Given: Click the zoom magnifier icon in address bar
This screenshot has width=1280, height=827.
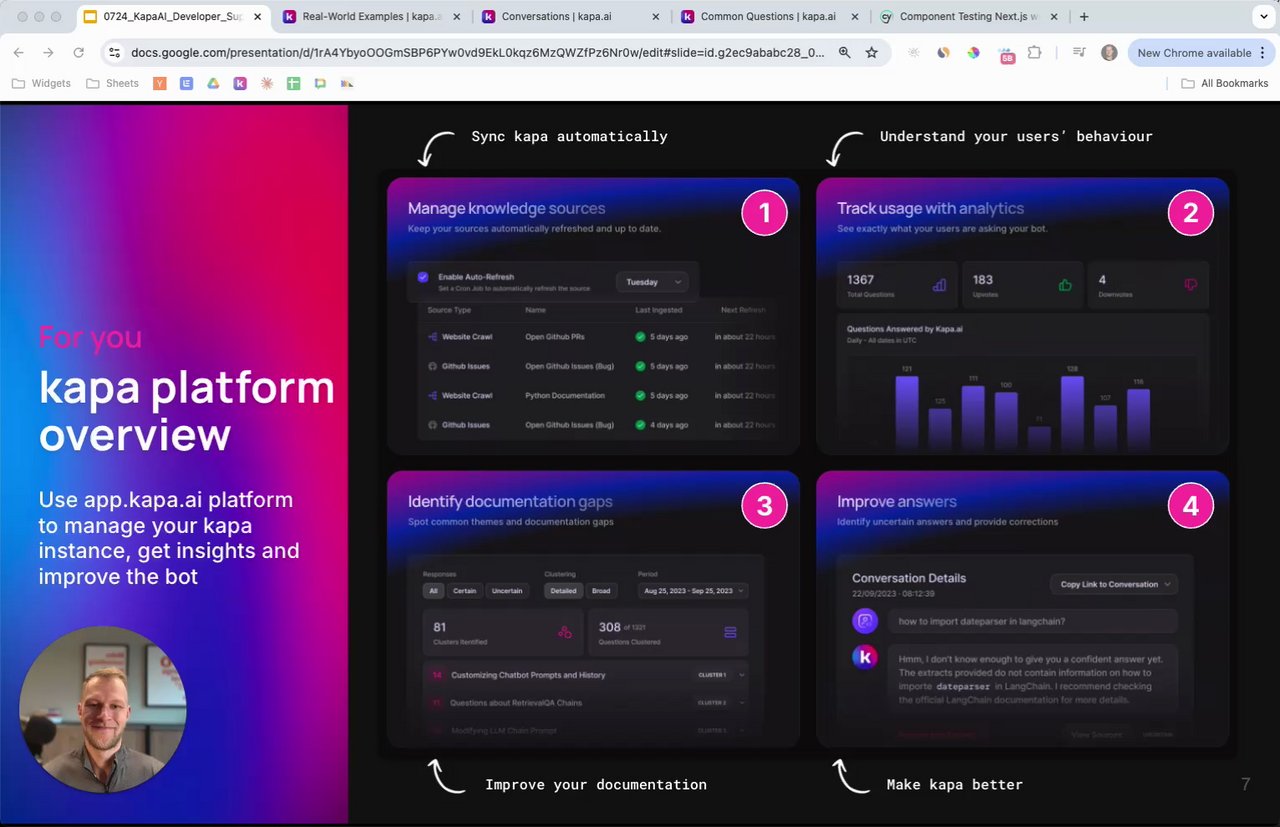Looking at the screenshot, I should (x=845, y=53).
